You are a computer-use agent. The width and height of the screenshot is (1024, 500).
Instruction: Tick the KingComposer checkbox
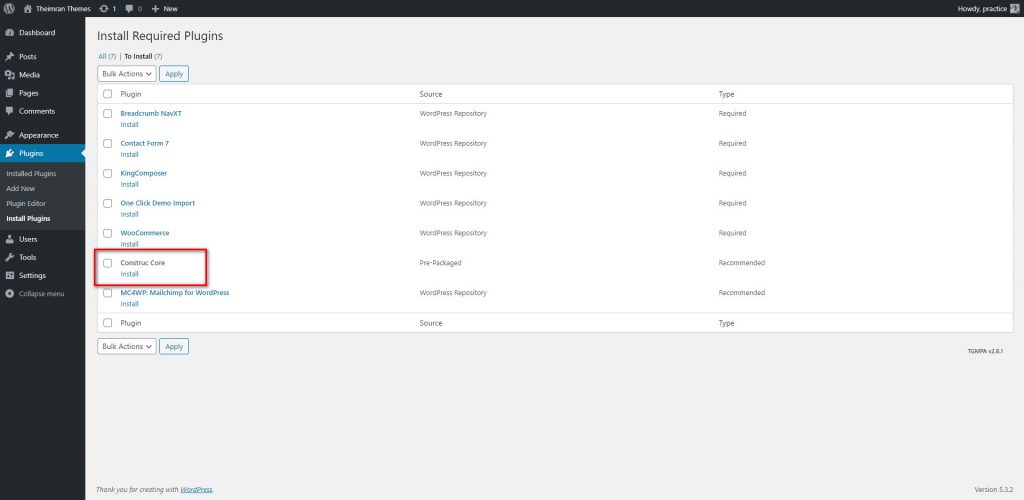point(108,174)
